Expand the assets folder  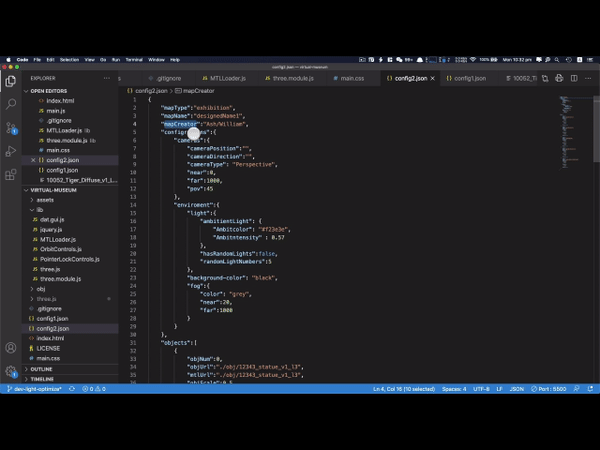coord(46,199)
